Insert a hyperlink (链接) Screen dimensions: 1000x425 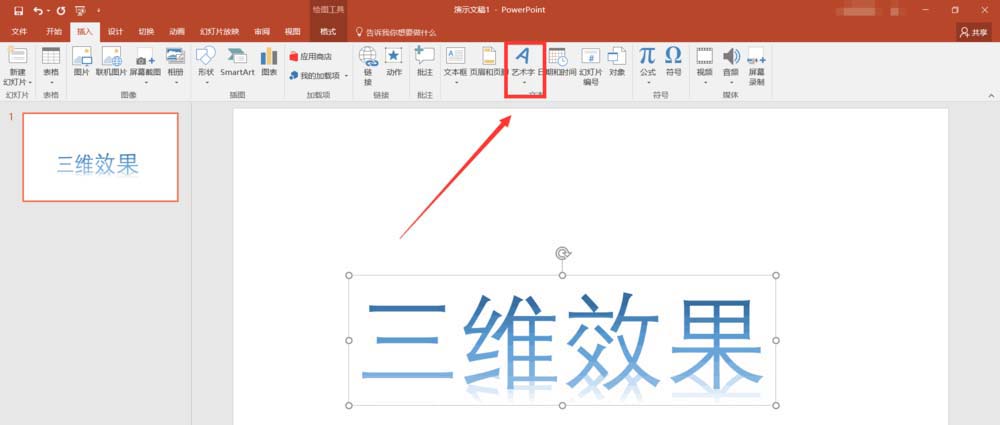[x=368, y=66]
